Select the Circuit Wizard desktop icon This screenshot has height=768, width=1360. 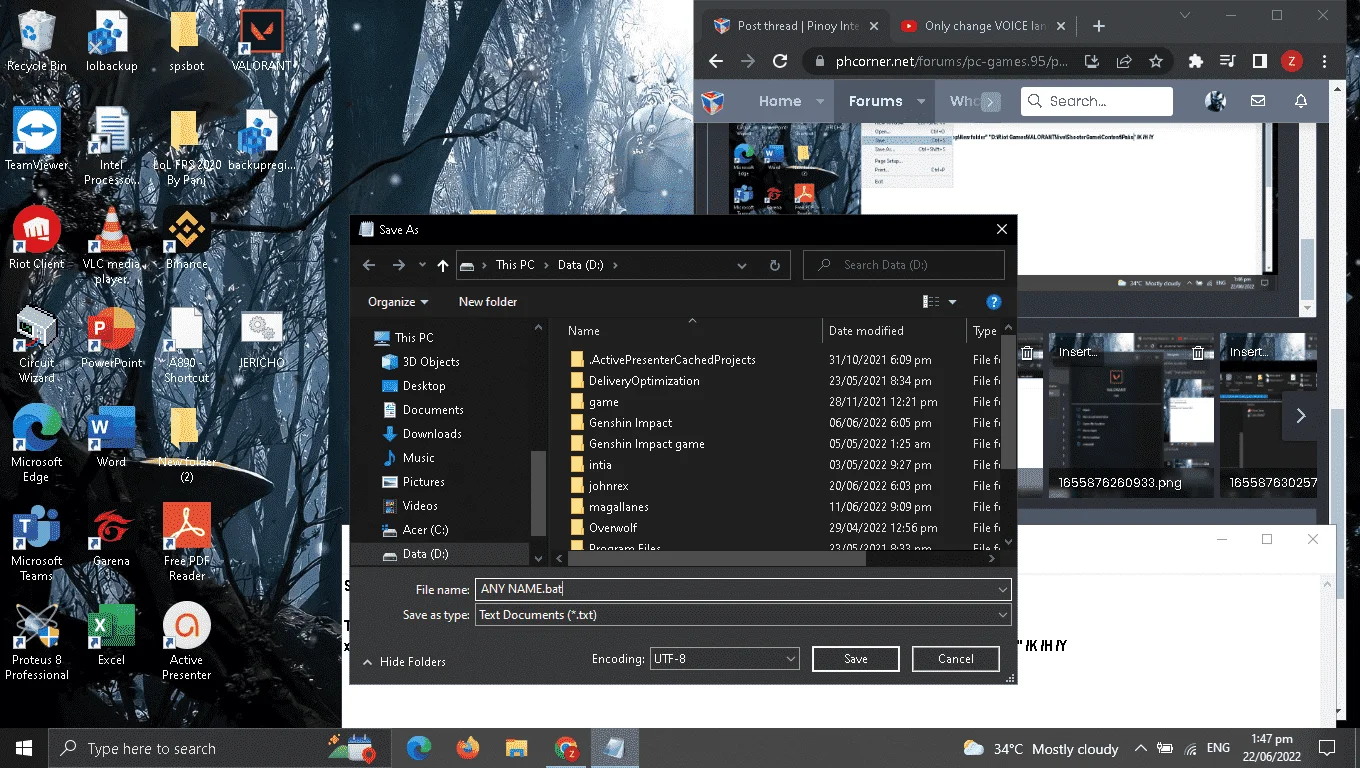[x=37, y=344]
